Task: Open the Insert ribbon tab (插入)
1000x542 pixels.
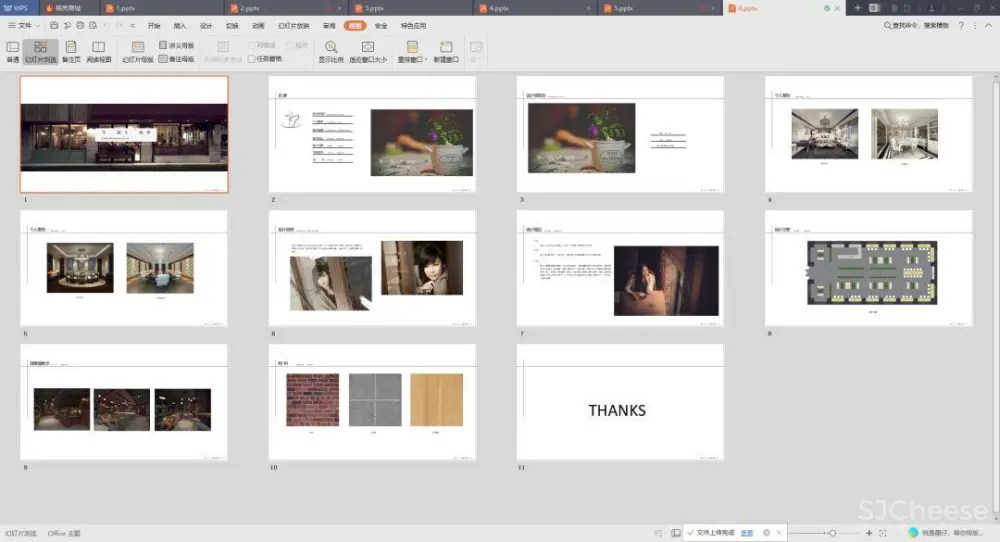Action: click(x=180, y=25)
